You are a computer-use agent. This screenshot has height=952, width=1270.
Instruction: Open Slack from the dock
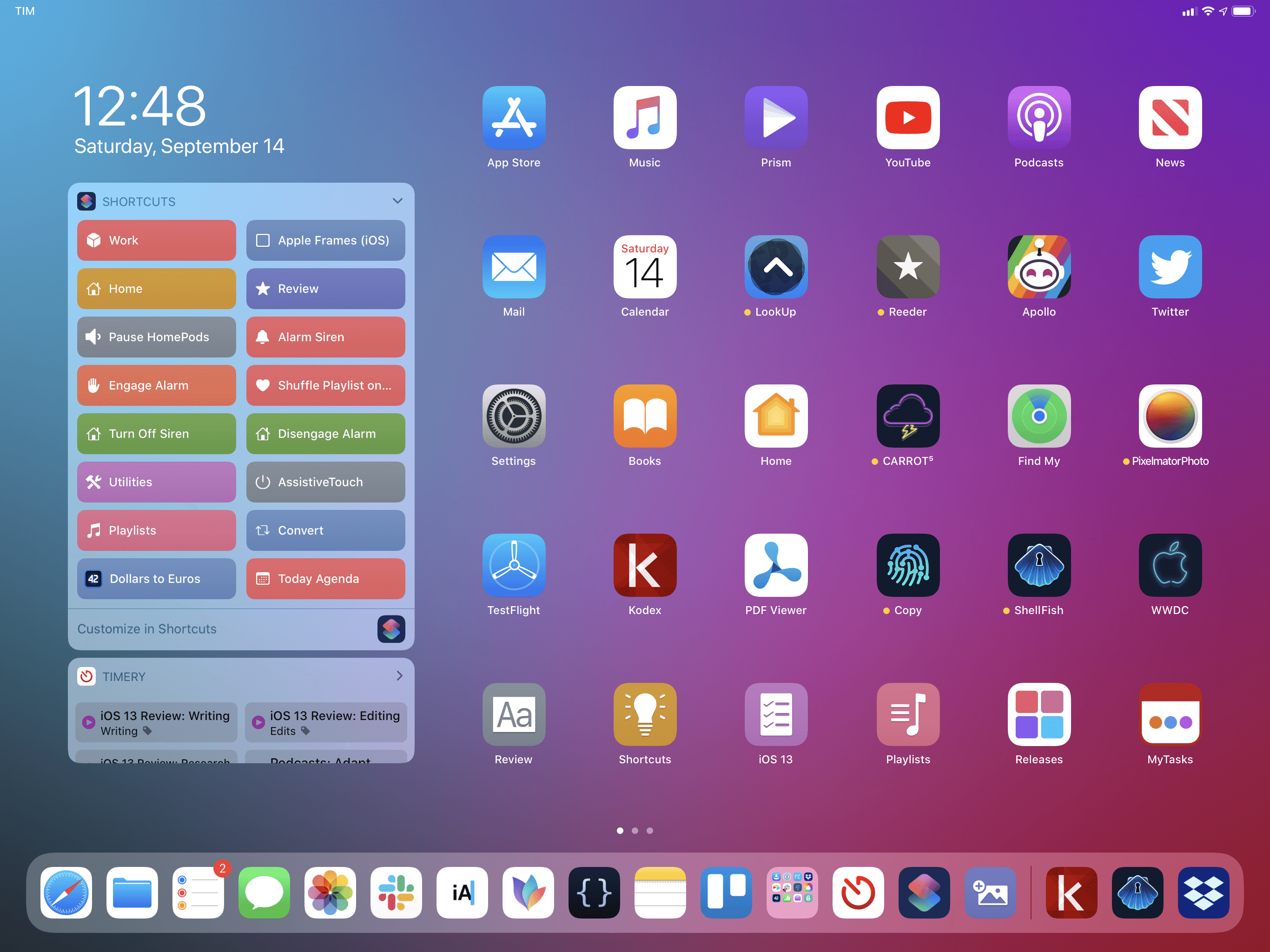(x=396, y=893)
